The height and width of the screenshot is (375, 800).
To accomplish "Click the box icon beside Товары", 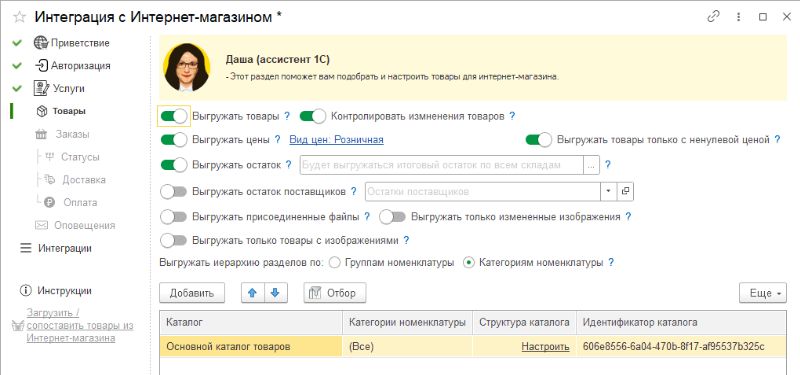I will [42, 111].
